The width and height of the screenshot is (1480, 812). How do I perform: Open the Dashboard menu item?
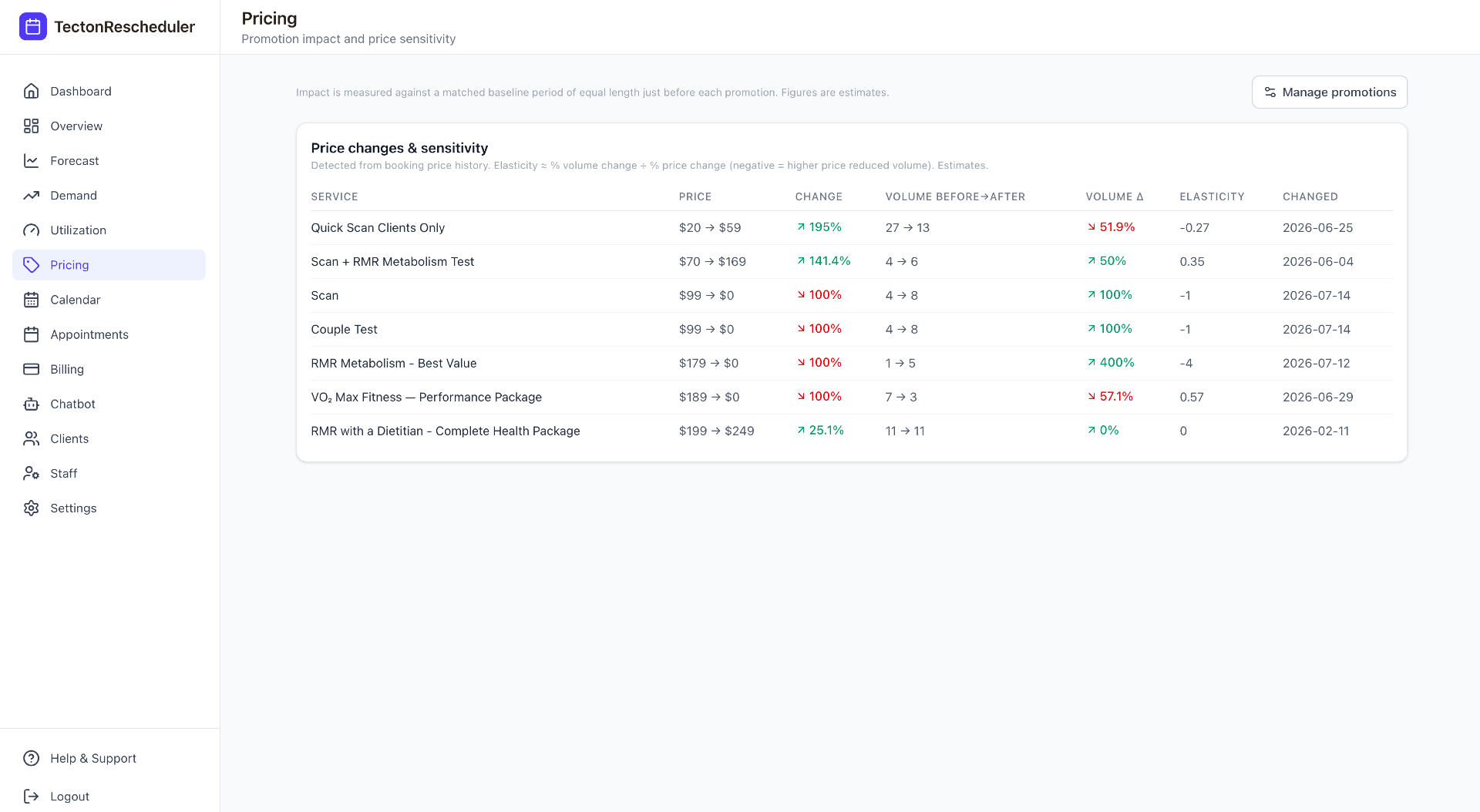tap(109, 91)
